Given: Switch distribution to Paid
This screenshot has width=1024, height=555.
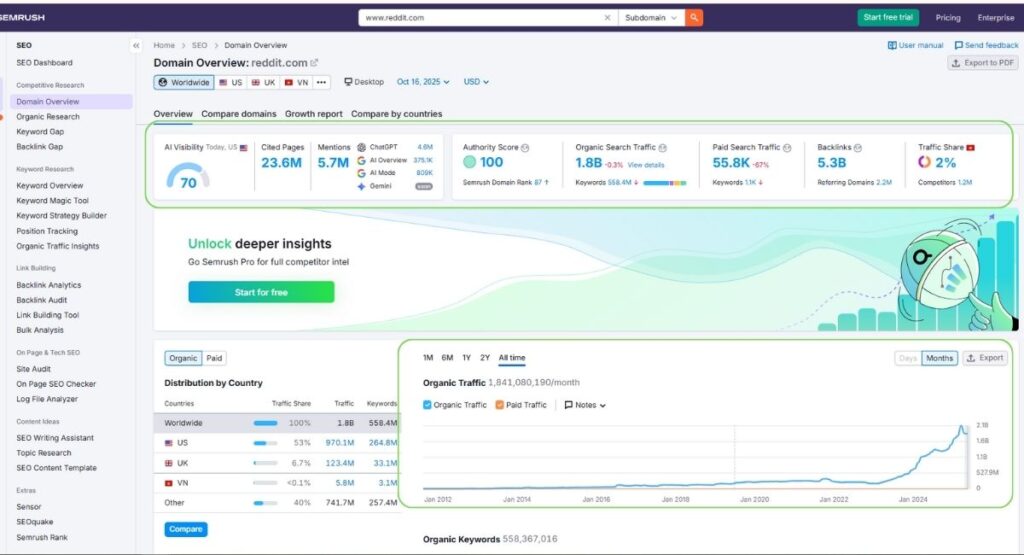Looking at the screenshot, I should click(214, 358).
